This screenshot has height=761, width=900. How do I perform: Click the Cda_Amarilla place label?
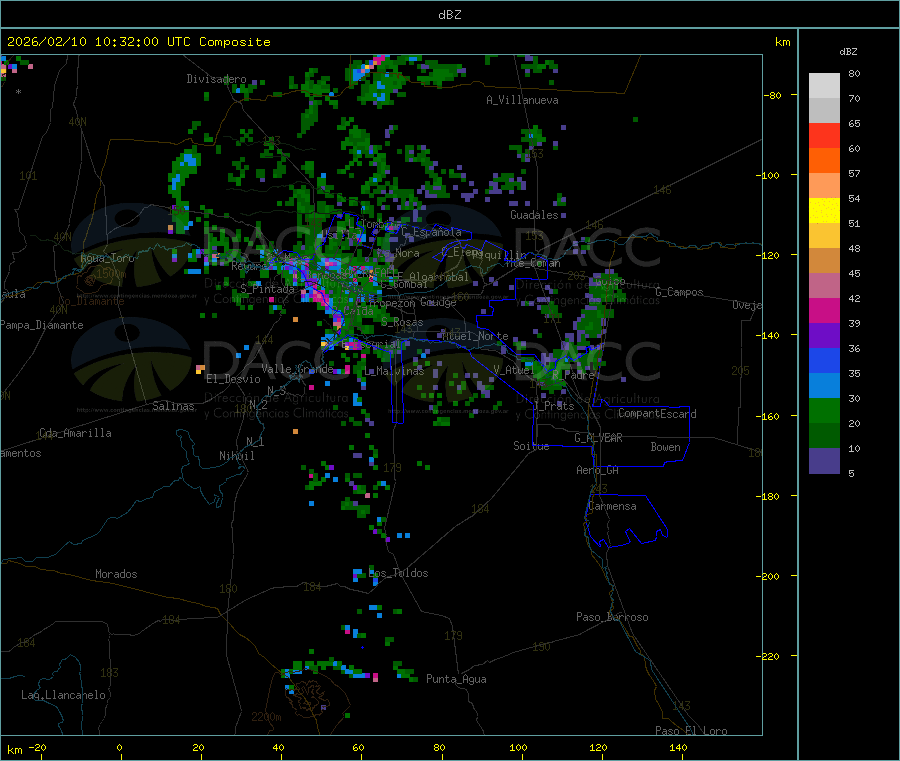(x=75, y=433)
